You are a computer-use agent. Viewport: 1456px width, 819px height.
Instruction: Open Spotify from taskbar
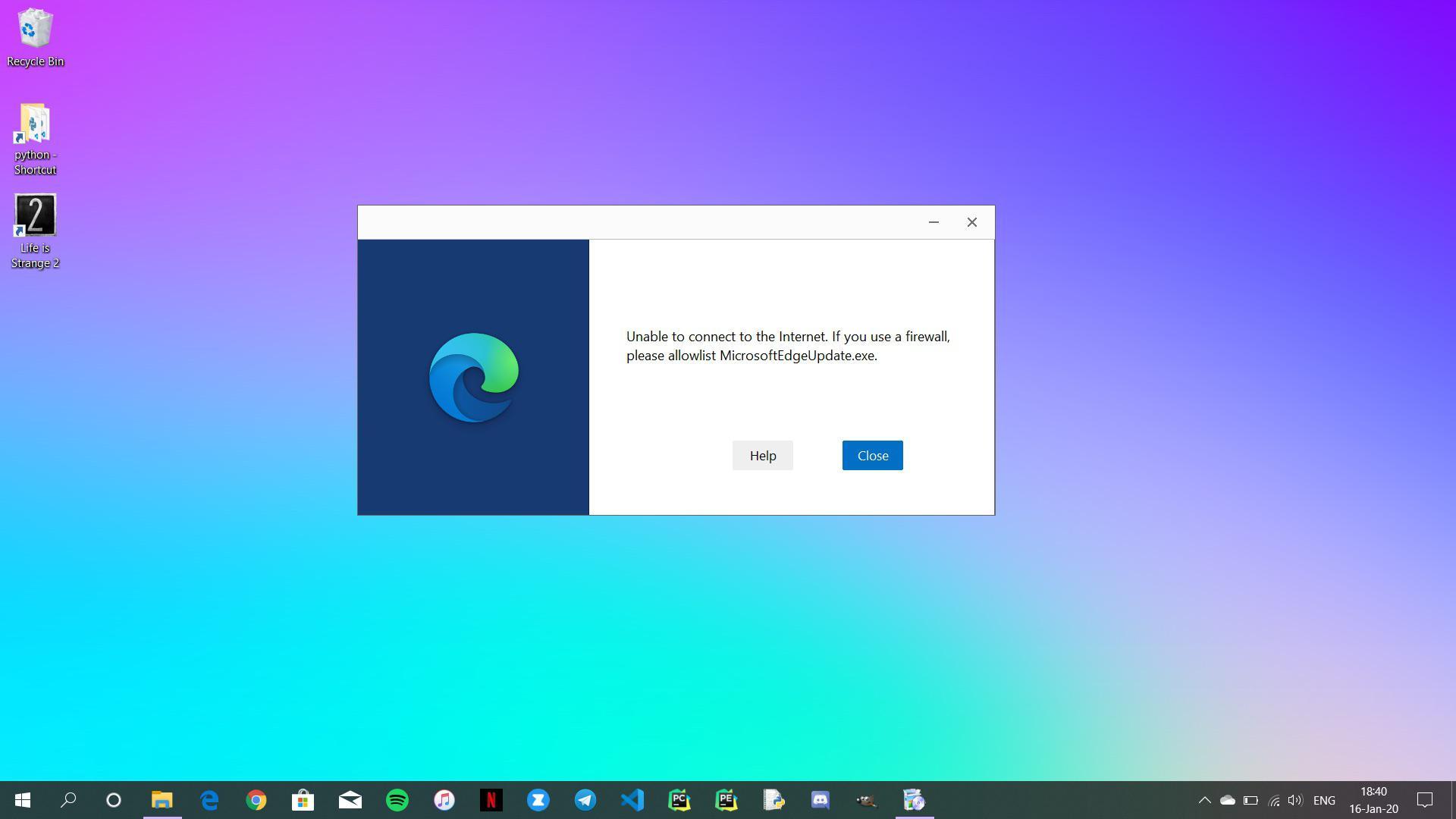click(397, 800)
